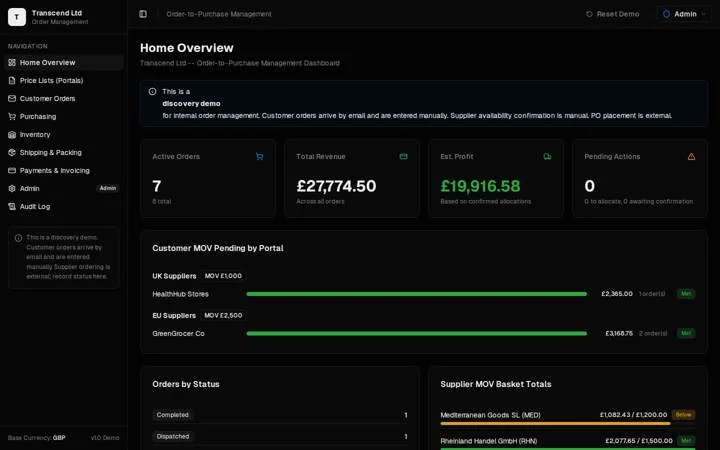720x450 pixels.
Task: Click the Admin gear icon in sidebar
Action: [x=12, y=188]
